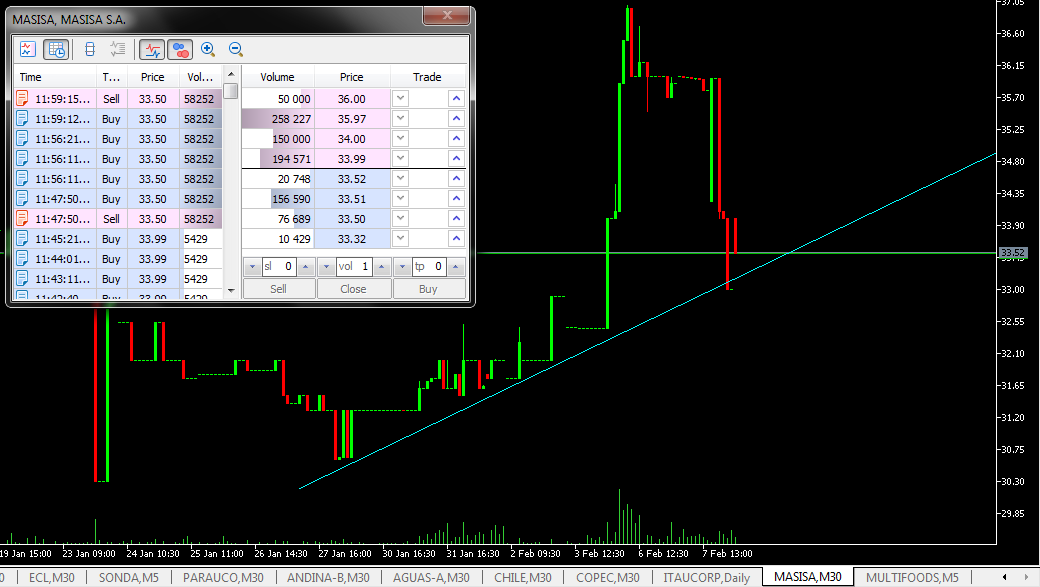Select the 11:43:11 Buy deal icon
Image resolution: width=1040 pixels, height=587 pixels.
[x=22, y=278]
